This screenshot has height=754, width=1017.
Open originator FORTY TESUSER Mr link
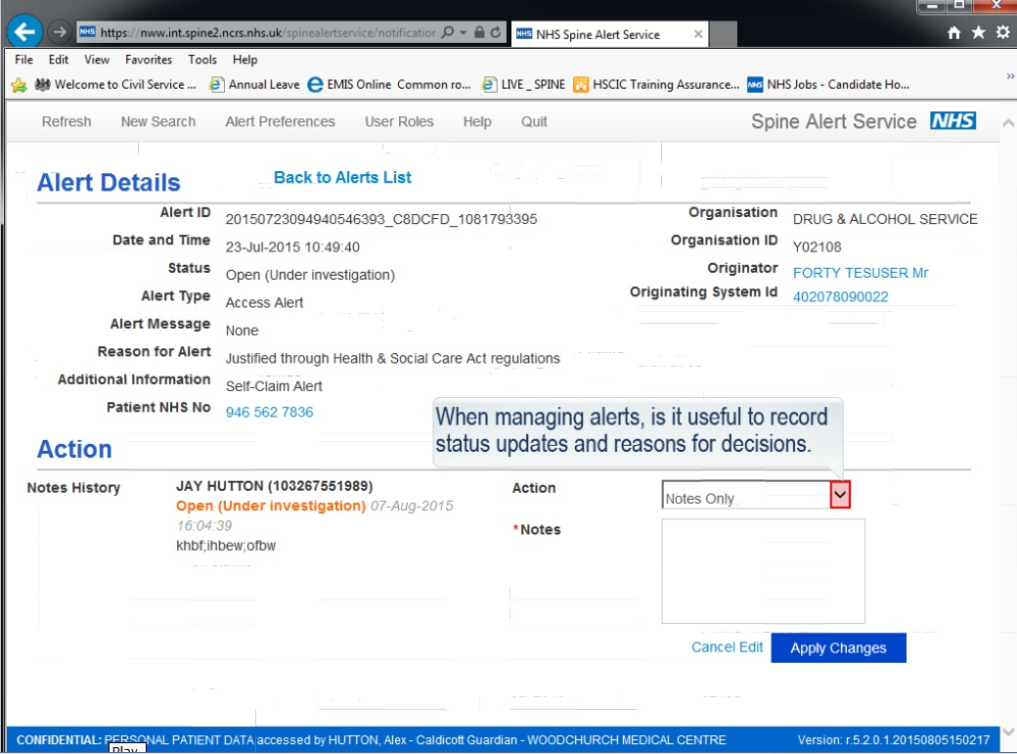860,273
